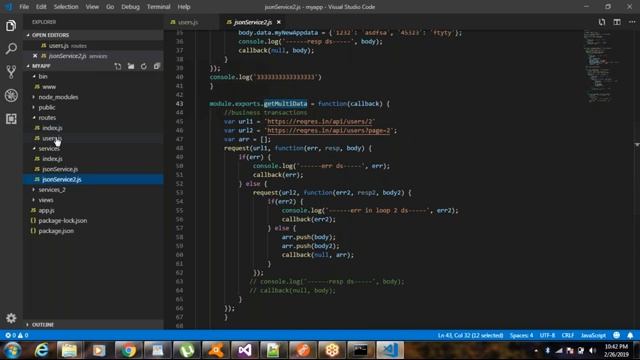Open the reqres.in/api/users/2 URL link
640x360 pixels.
pyautogui.click(x=320, y=122)
